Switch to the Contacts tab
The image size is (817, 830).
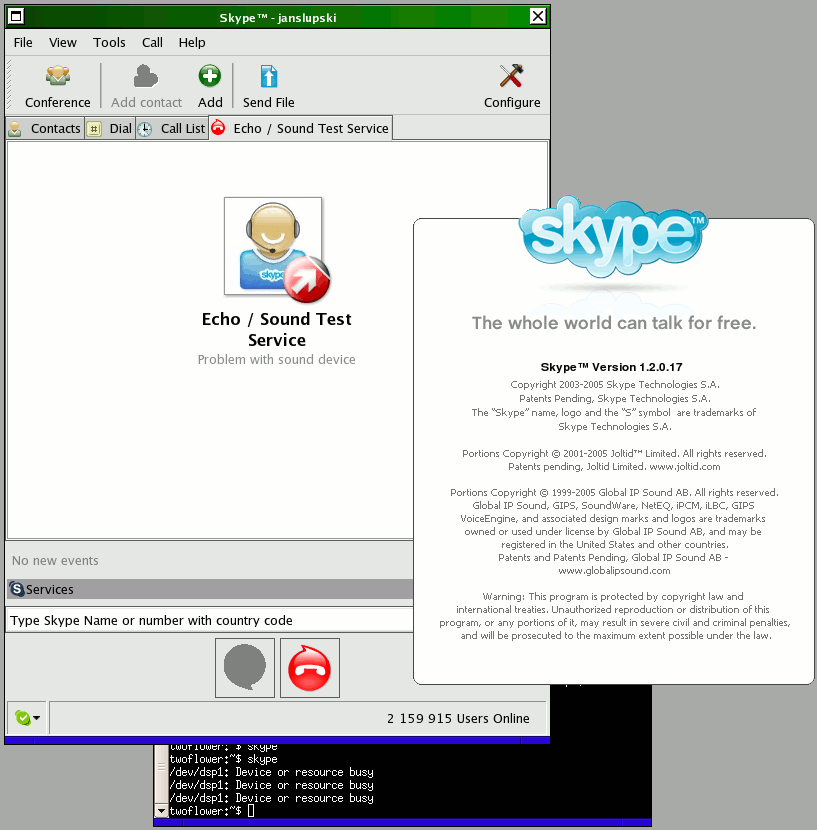[45, 128]
